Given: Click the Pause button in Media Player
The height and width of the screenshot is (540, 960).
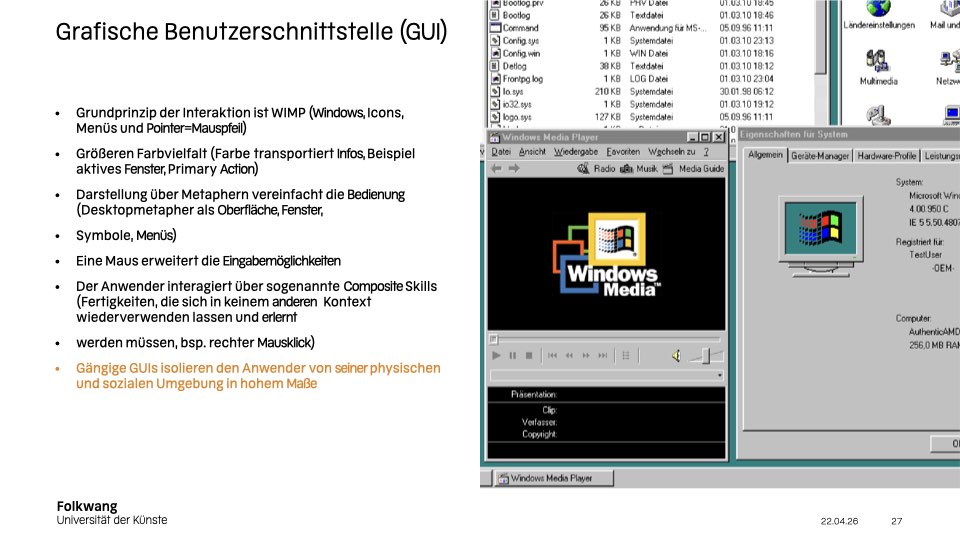Looking at the screenshot, I should pyautogui.click(x=512, y=356).
